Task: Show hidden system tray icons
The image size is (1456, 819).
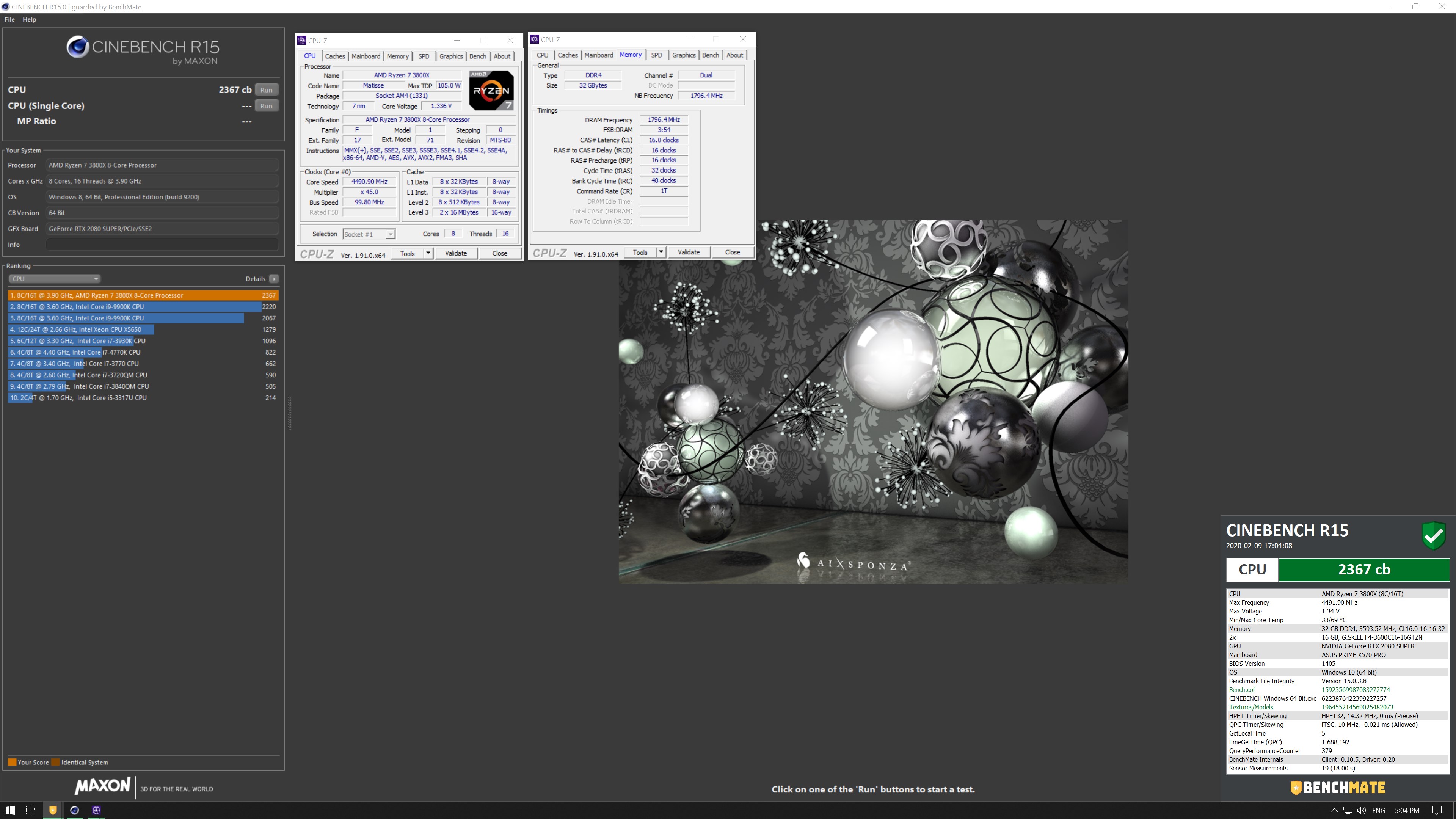Action: pos(1334,810)
